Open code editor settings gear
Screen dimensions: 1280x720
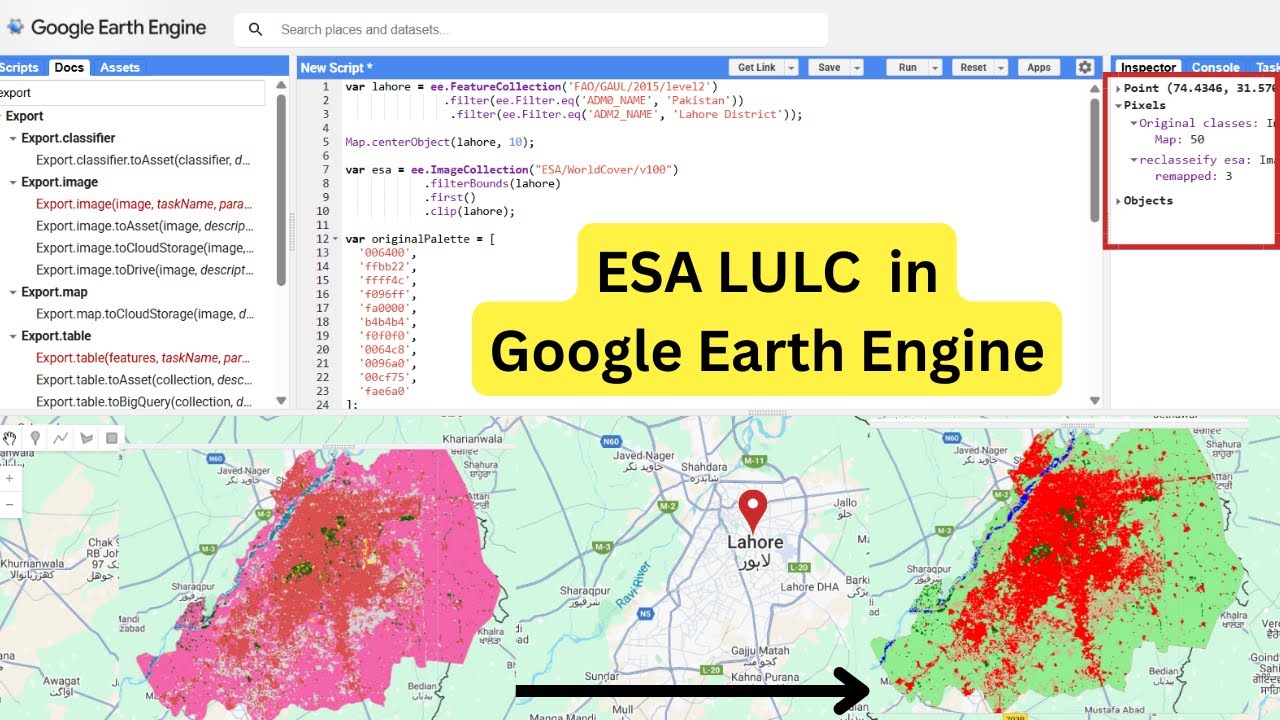coord(1085,67)
